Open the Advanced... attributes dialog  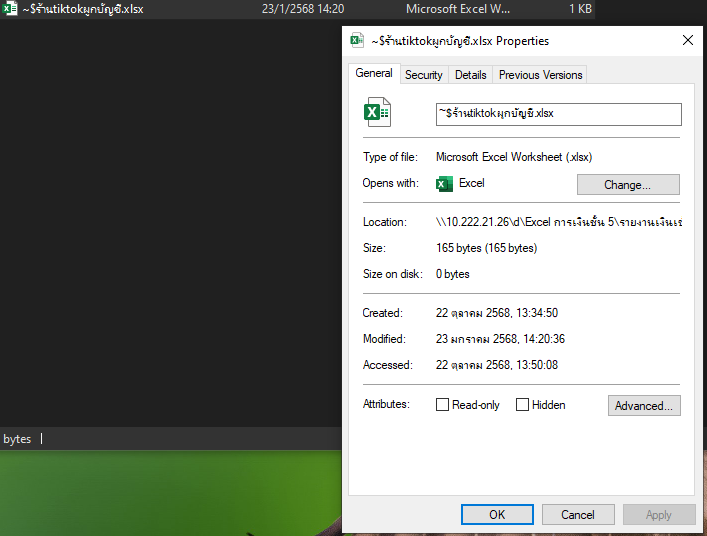pos(644,405)
